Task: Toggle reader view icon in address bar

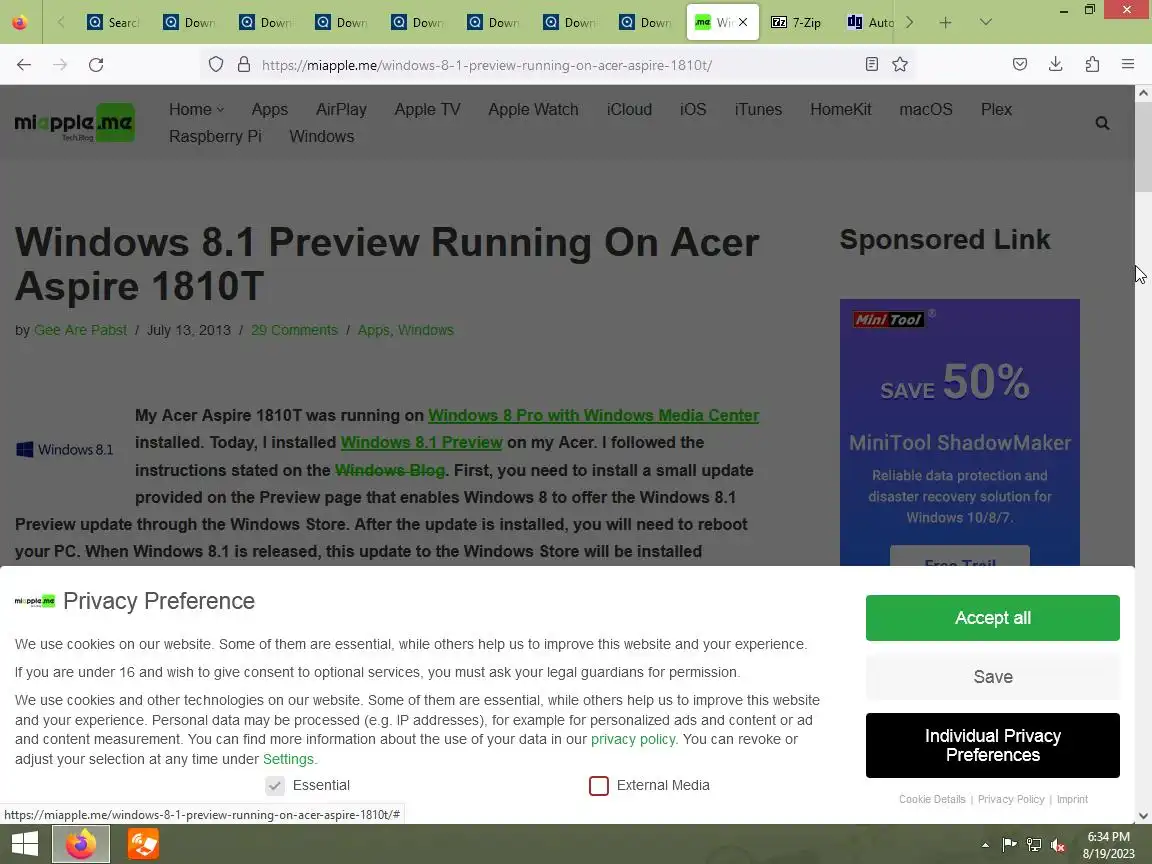Action: coord(871,65)
